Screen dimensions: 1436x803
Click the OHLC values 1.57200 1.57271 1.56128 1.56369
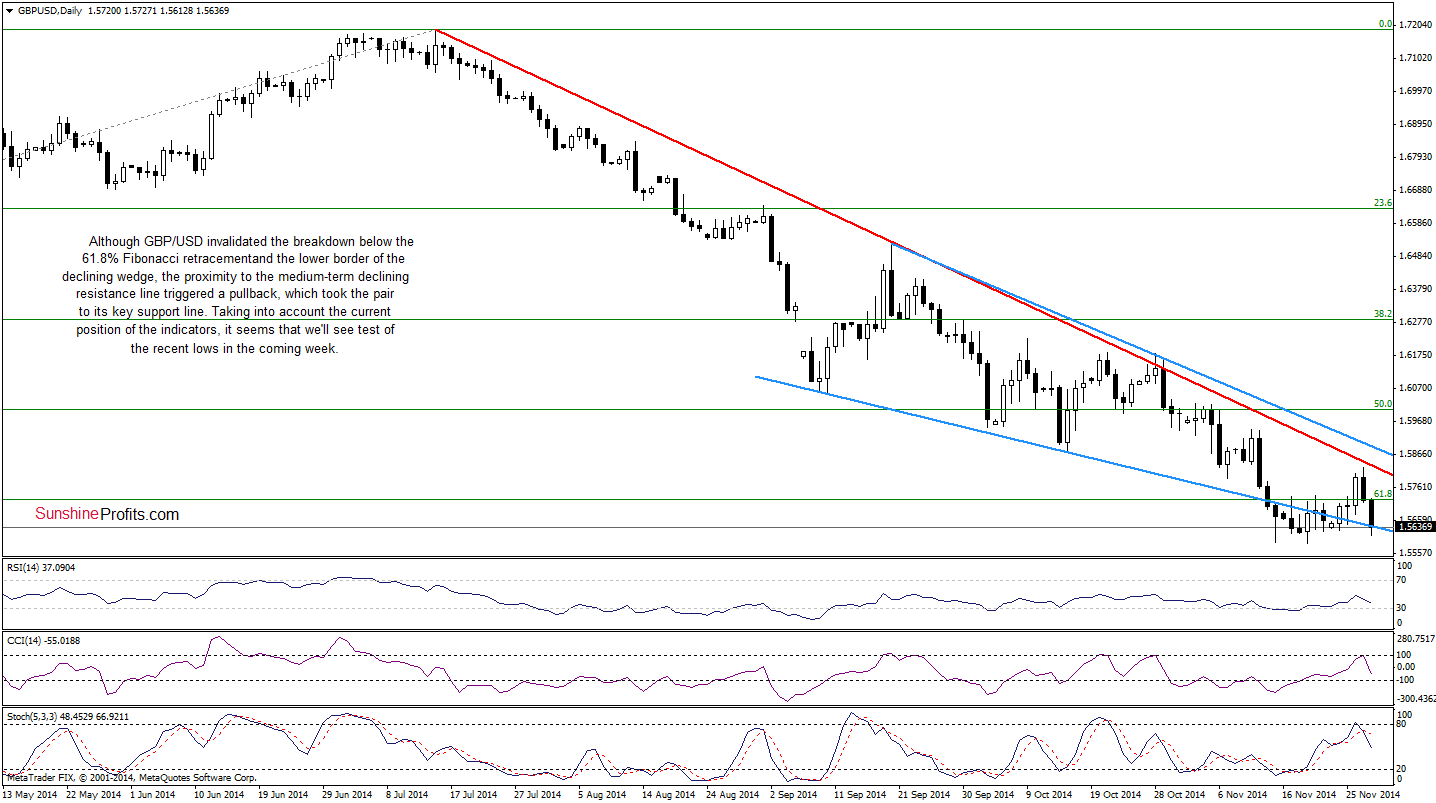click(x=159, y=12)
